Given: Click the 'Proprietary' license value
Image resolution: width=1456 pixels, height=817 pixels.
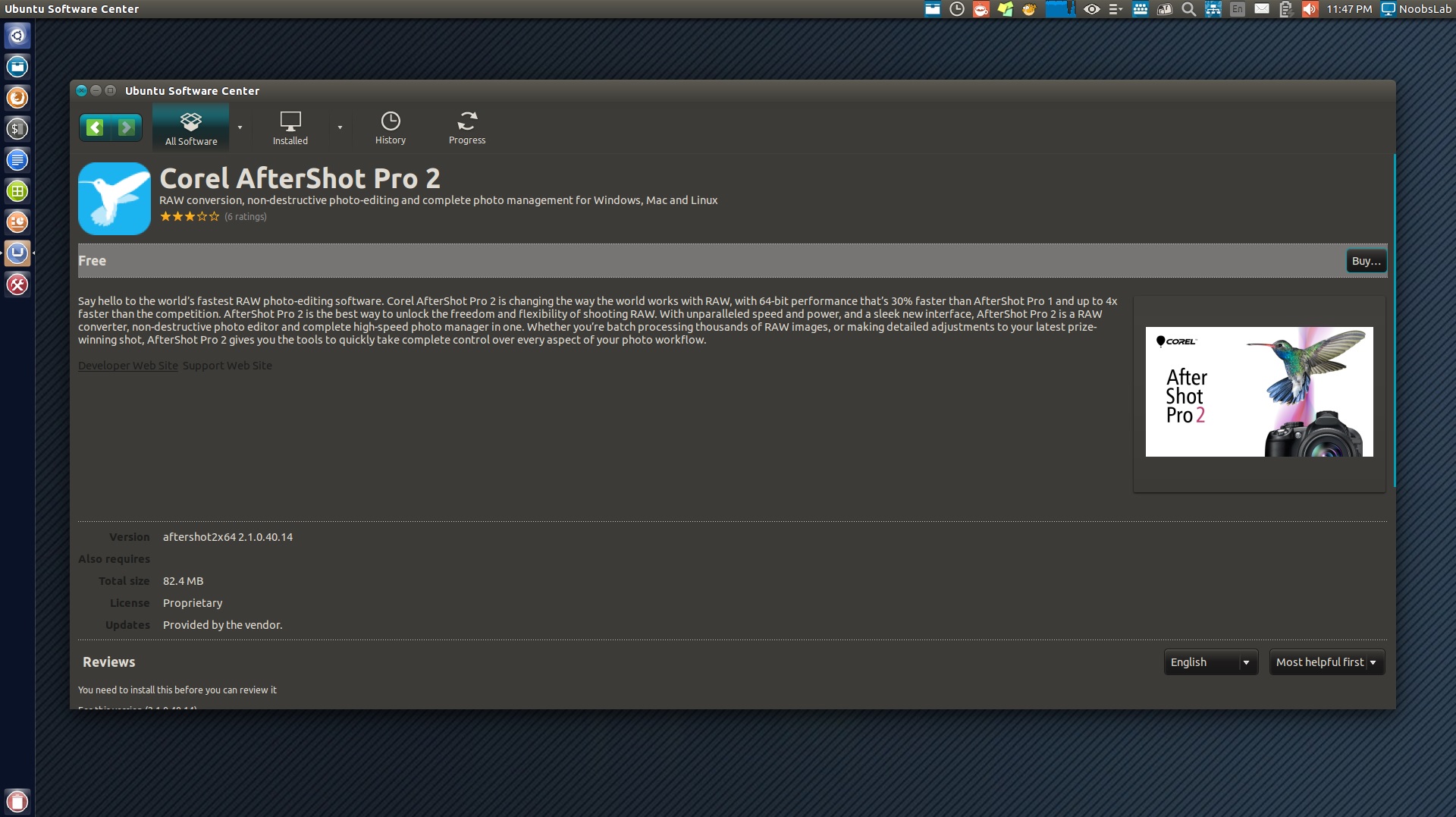Looking at the screenshot, I should click(x=193, y=603).
